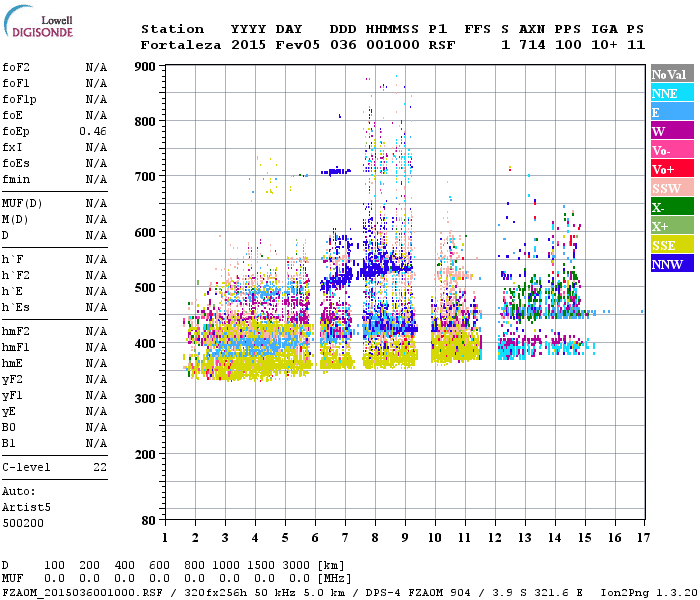
Task: Click the Ion2Png 1.3.20 version text
Action: [x=650, y=593]
